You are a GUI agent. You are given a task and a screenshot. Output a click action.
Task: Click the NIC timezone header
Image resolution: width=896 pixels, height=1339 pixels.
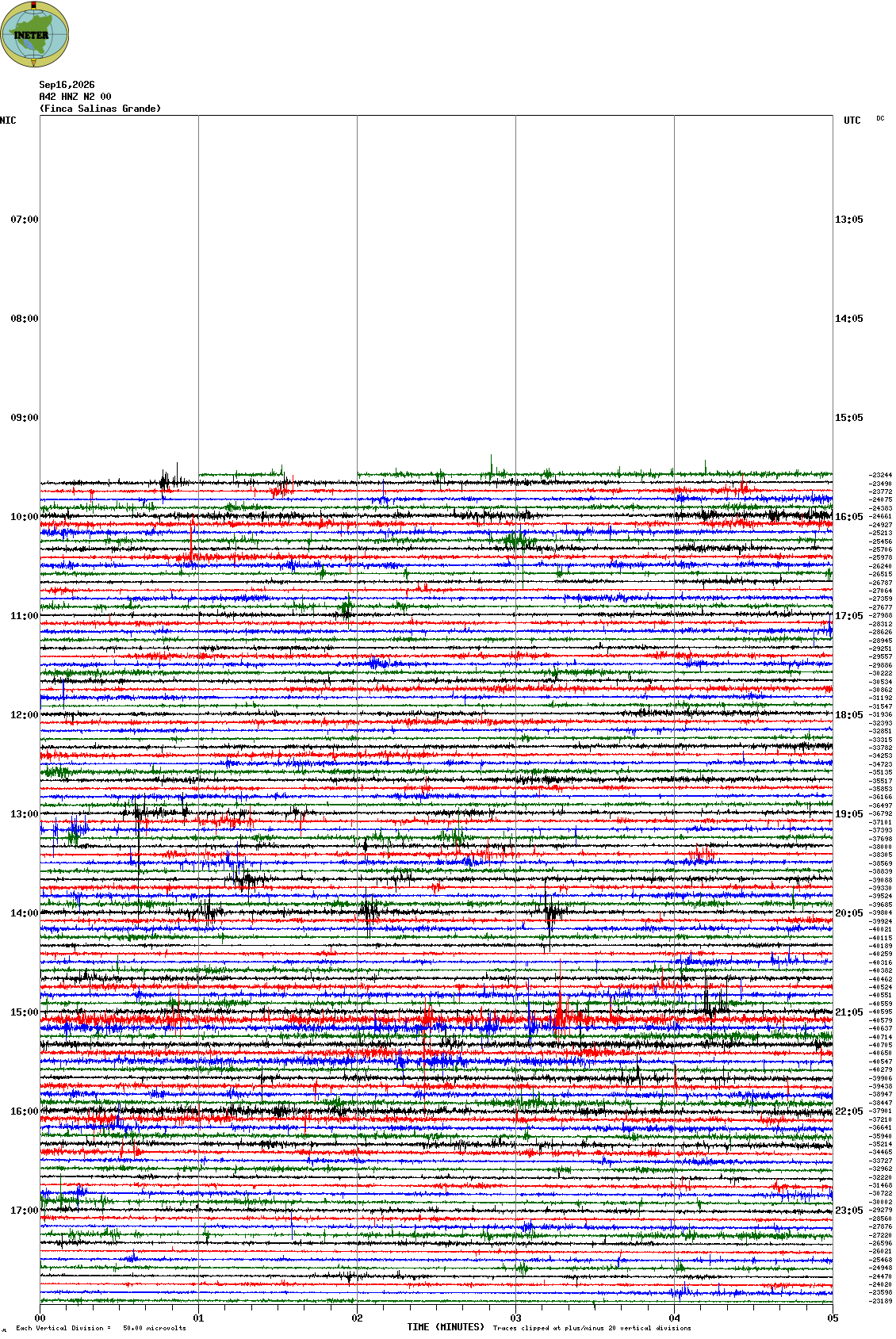tap(8, 121)
